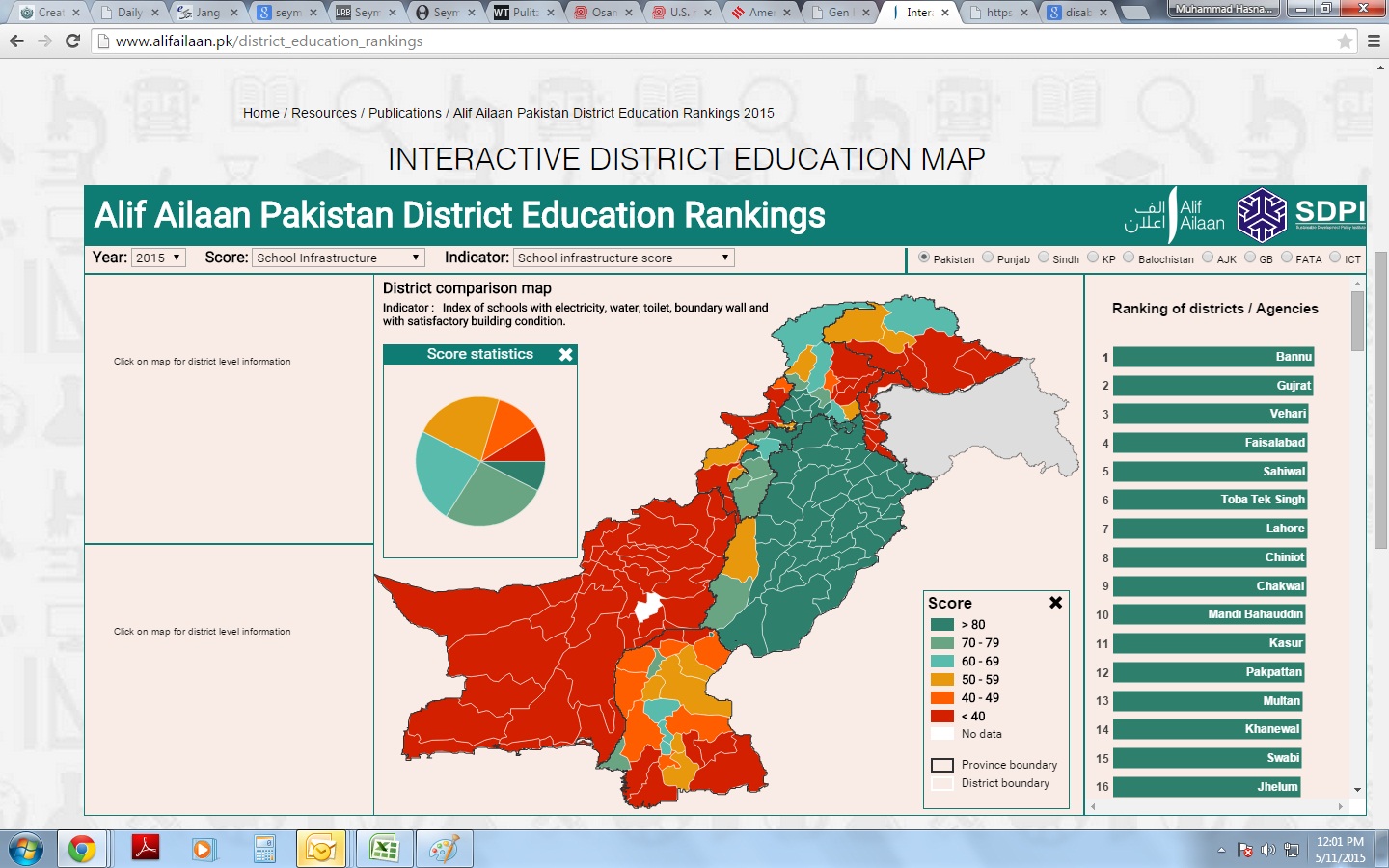Select the KP radio button
This screenshot has width=1389, height=868.
pos(1093,258)
